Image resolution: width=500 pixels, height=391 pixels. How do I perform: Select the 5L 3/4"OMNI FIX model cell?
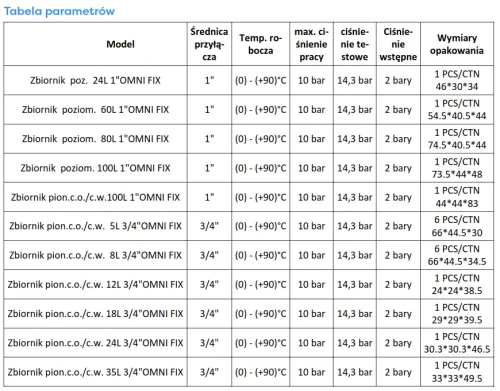pos(96,226)
